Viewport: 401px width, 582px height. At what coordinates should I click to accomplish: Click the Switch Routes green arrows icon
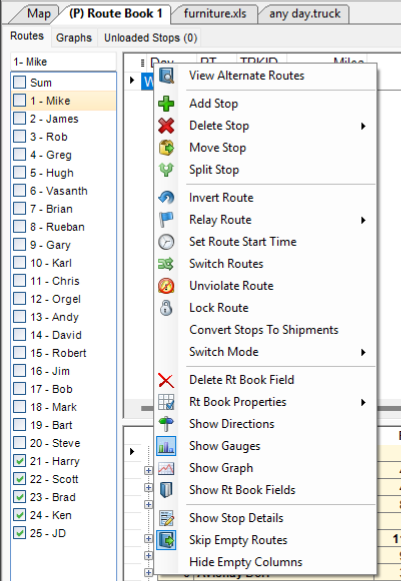pos(166,264)
